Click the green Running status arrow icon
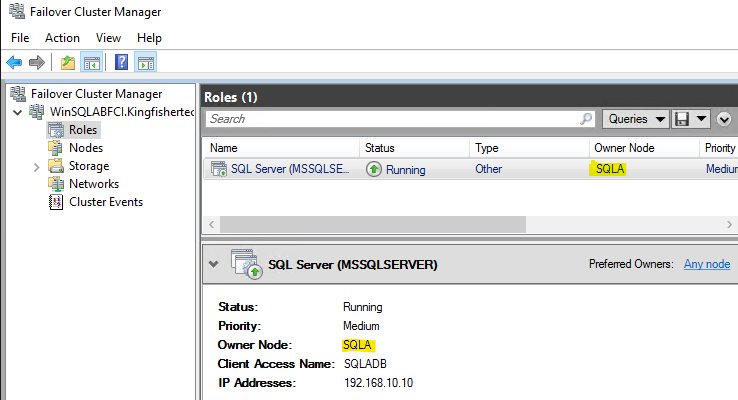Screen dimensions: 738x400 pyautogui.click(x=374, y=169)
